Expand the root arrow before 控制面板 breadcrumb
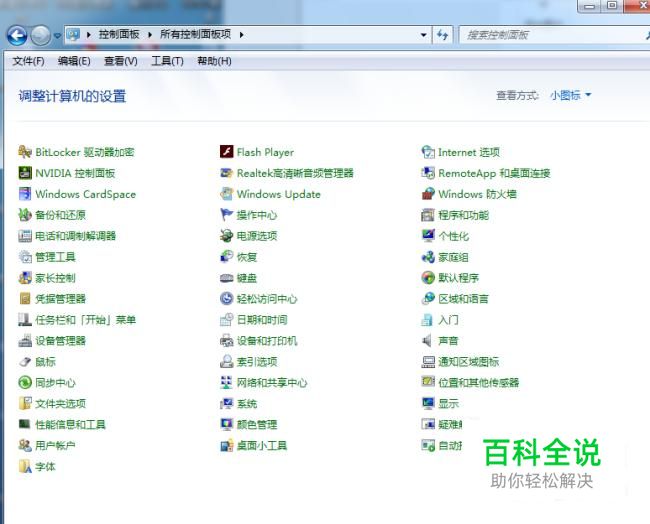Screen dimensions: 650x524 88,35
